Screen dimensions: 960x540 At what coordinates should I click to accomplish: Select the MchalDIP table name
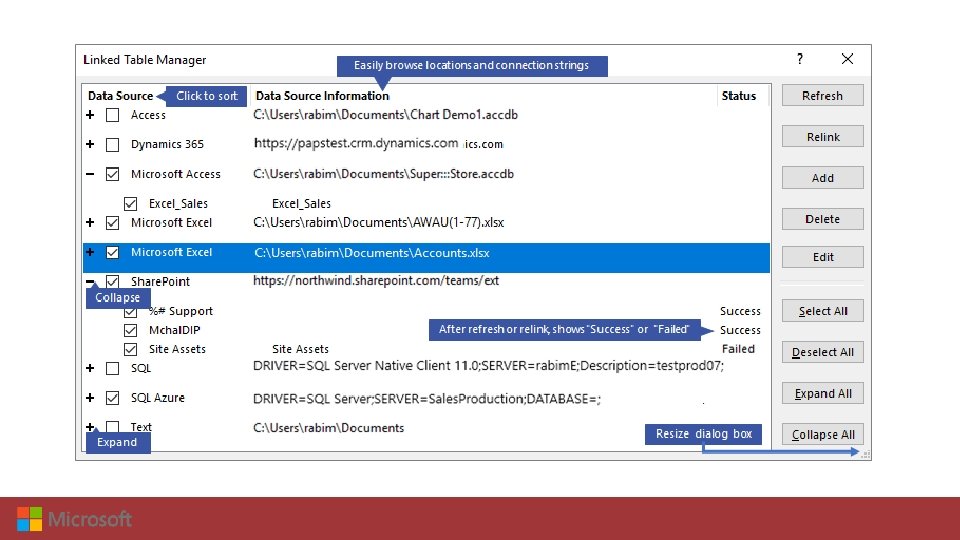174,330
